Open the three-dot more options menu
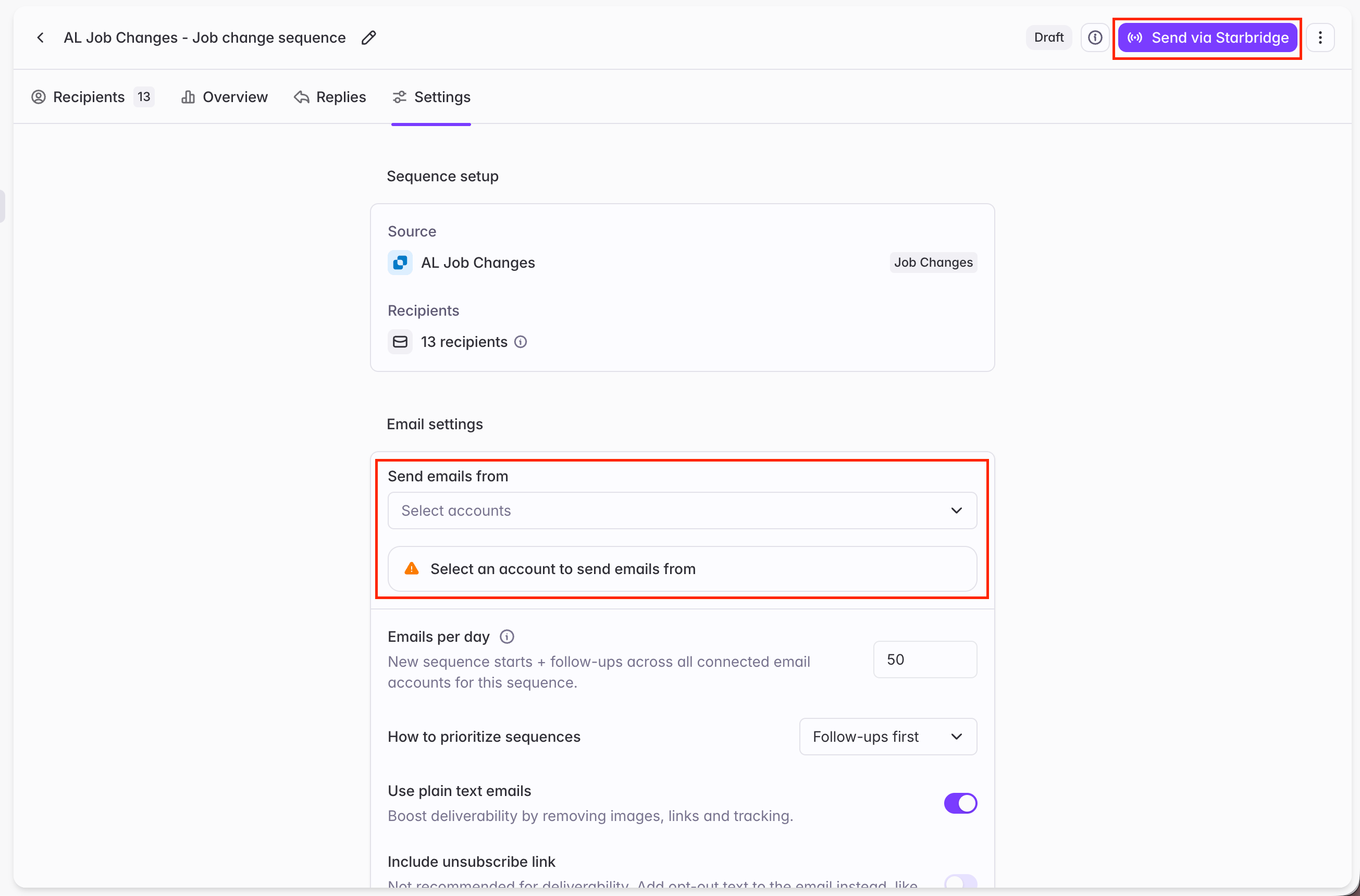Viewport: 1360px width, 896px height. pos(1320,38)
